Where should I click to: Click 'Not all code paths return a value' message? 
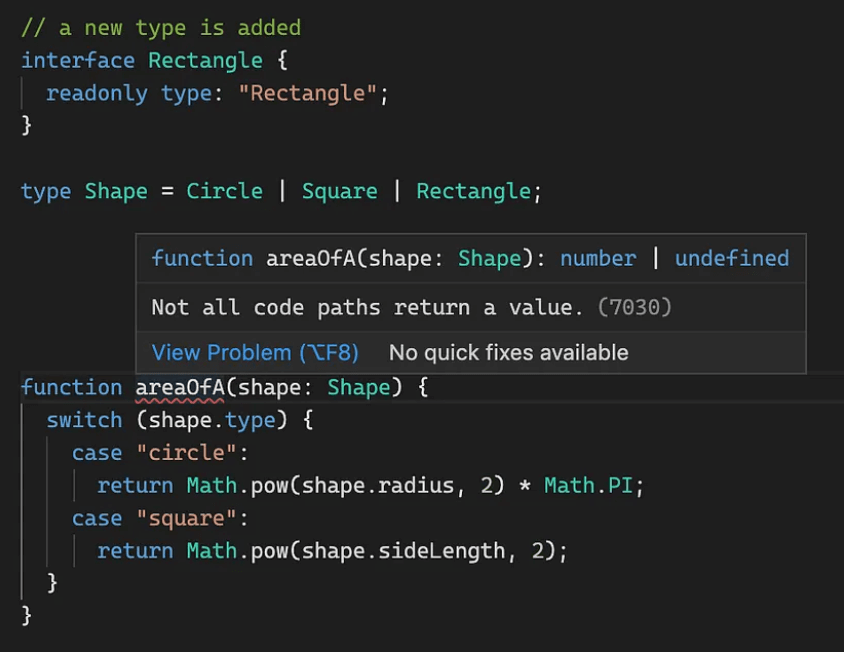coord(366,307)
